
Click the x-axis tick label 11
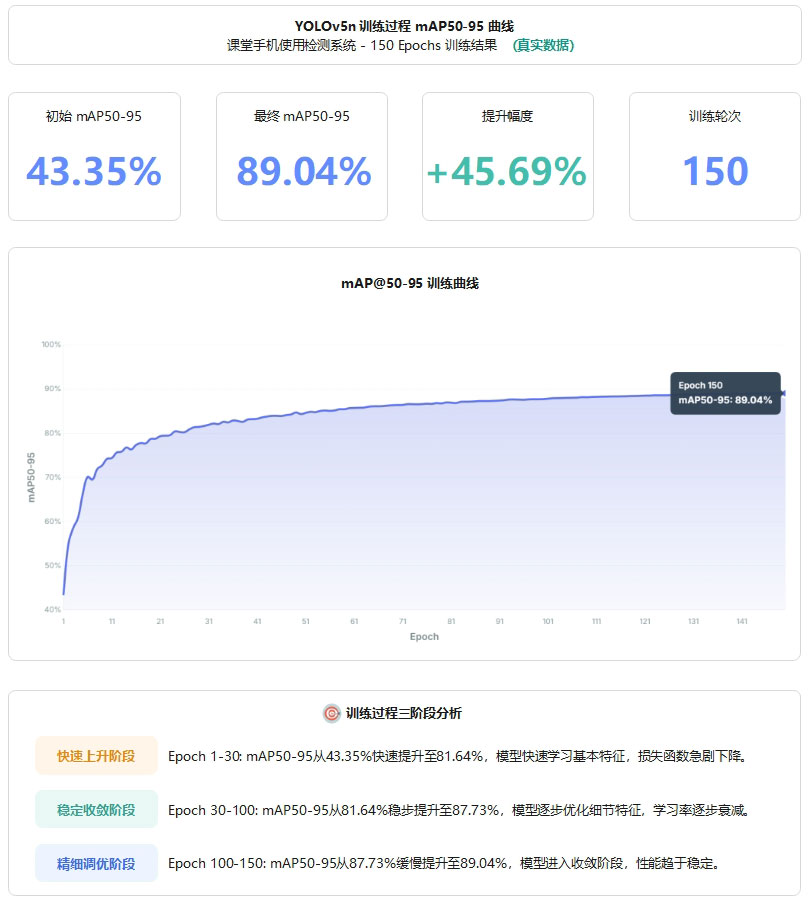coord(112,622)
